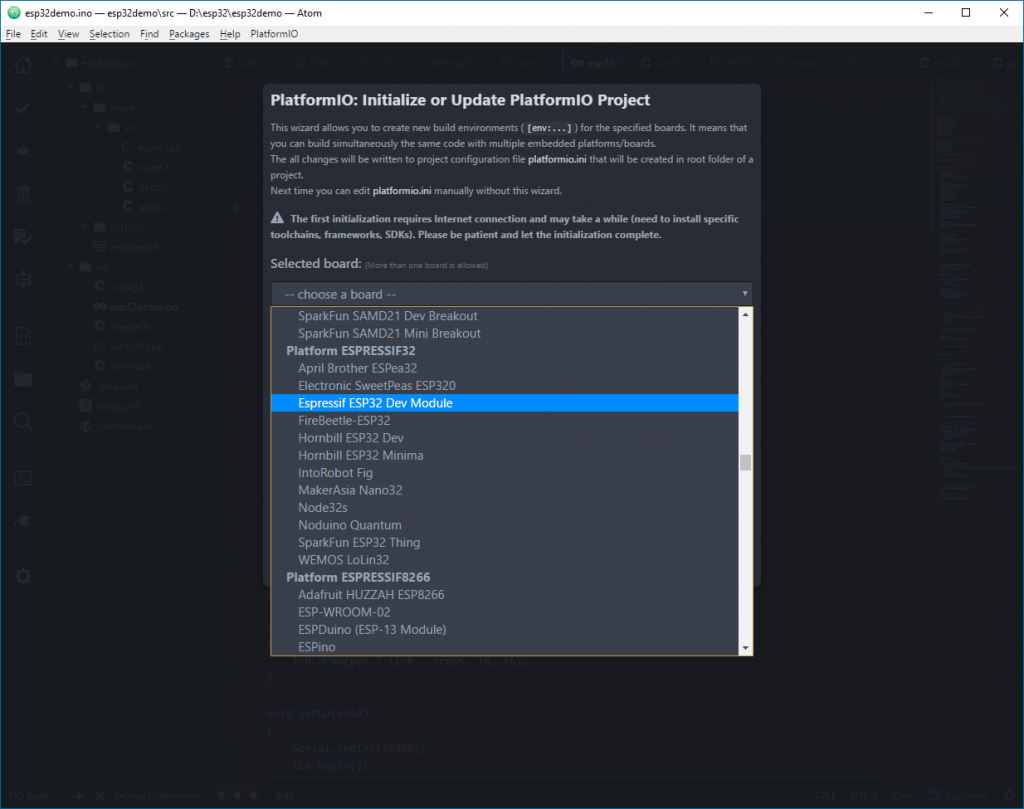This screenshot has height=809, width=1024.
Task: Open the Packages menu
Action: click(x=189, y=34)
